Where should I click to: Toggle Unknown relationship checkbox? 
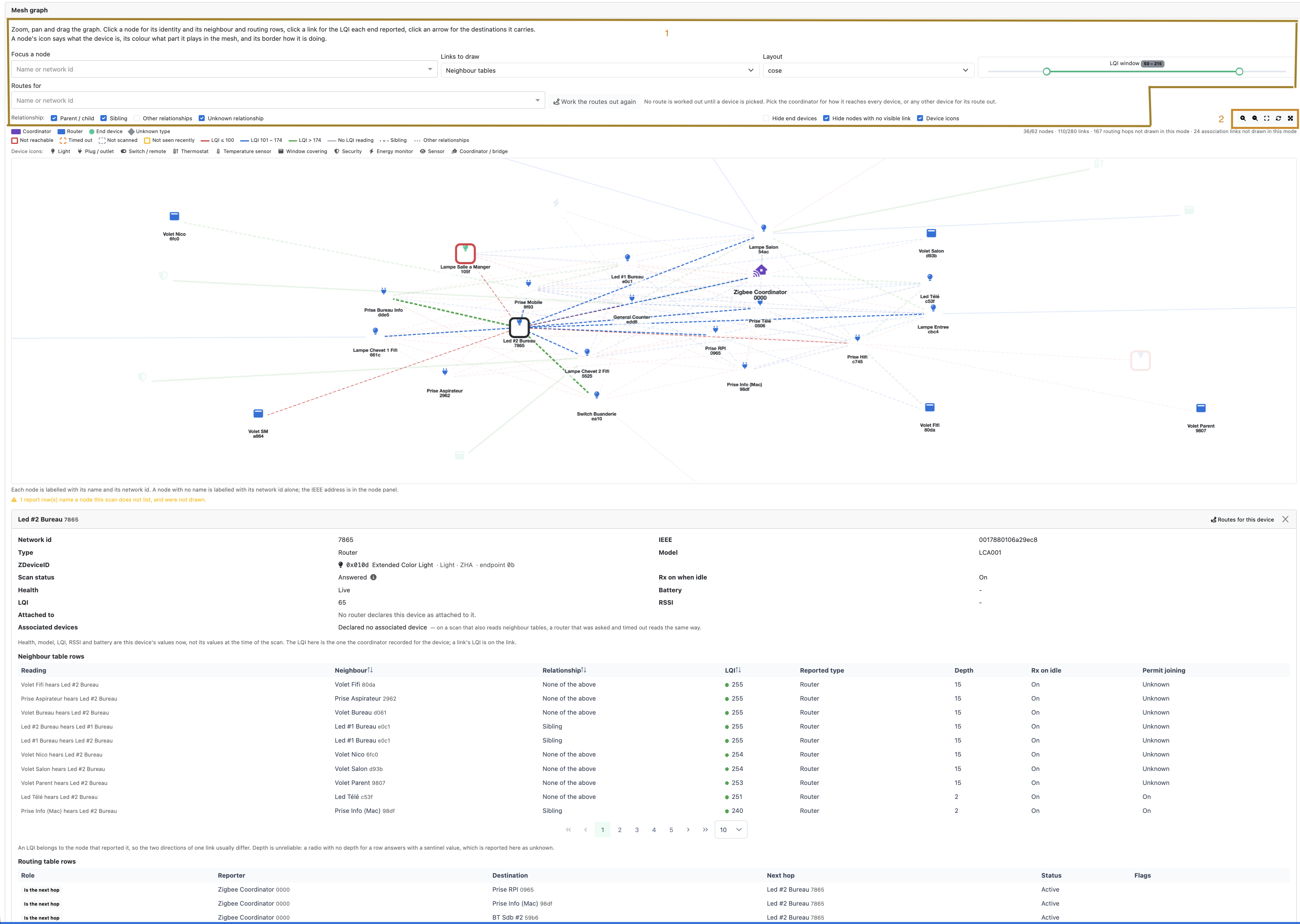click(201, 118)
